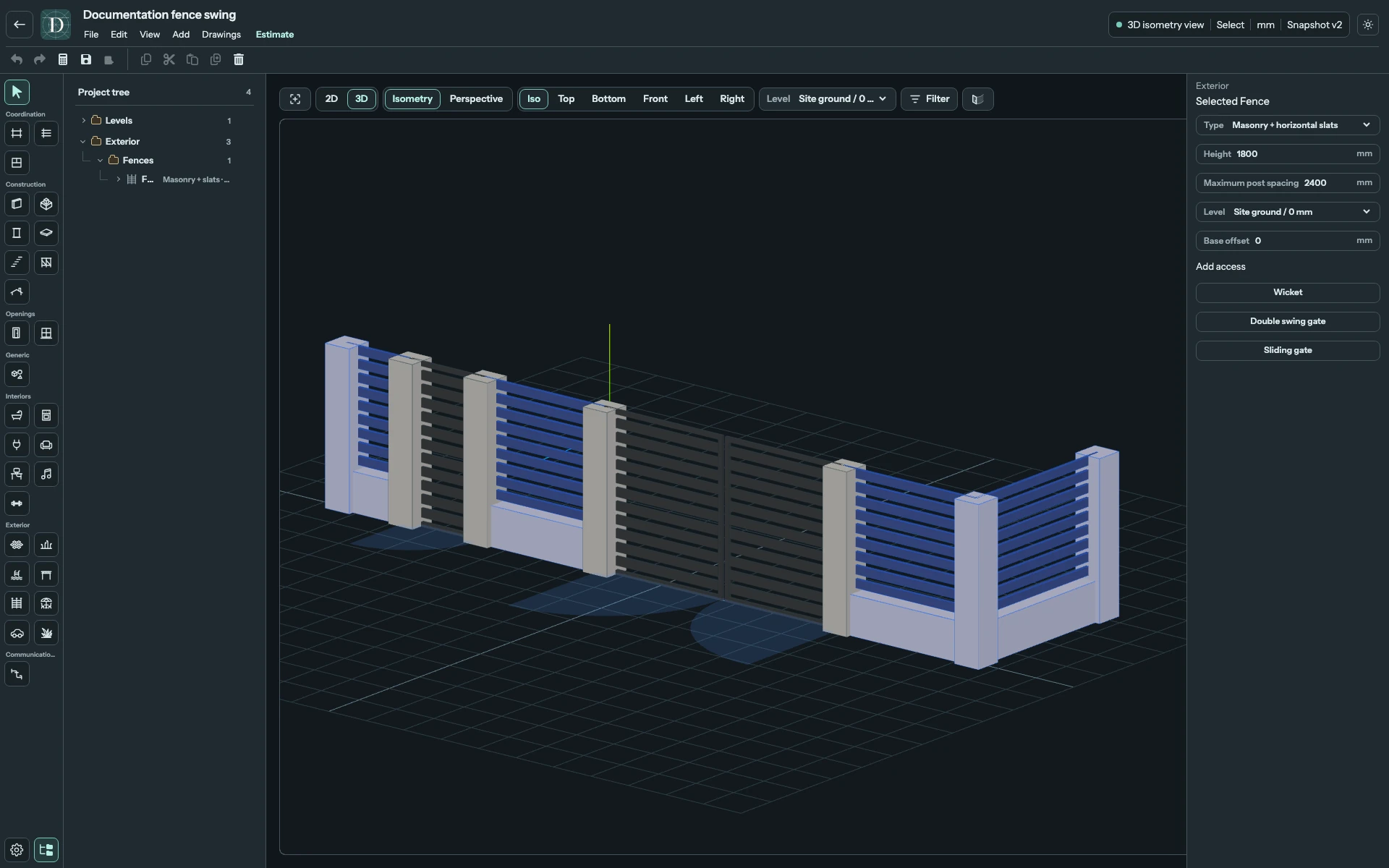Click the scissors cut icon
The width and height of the screenshot is (1389, 868).
(x=169, y=59)
